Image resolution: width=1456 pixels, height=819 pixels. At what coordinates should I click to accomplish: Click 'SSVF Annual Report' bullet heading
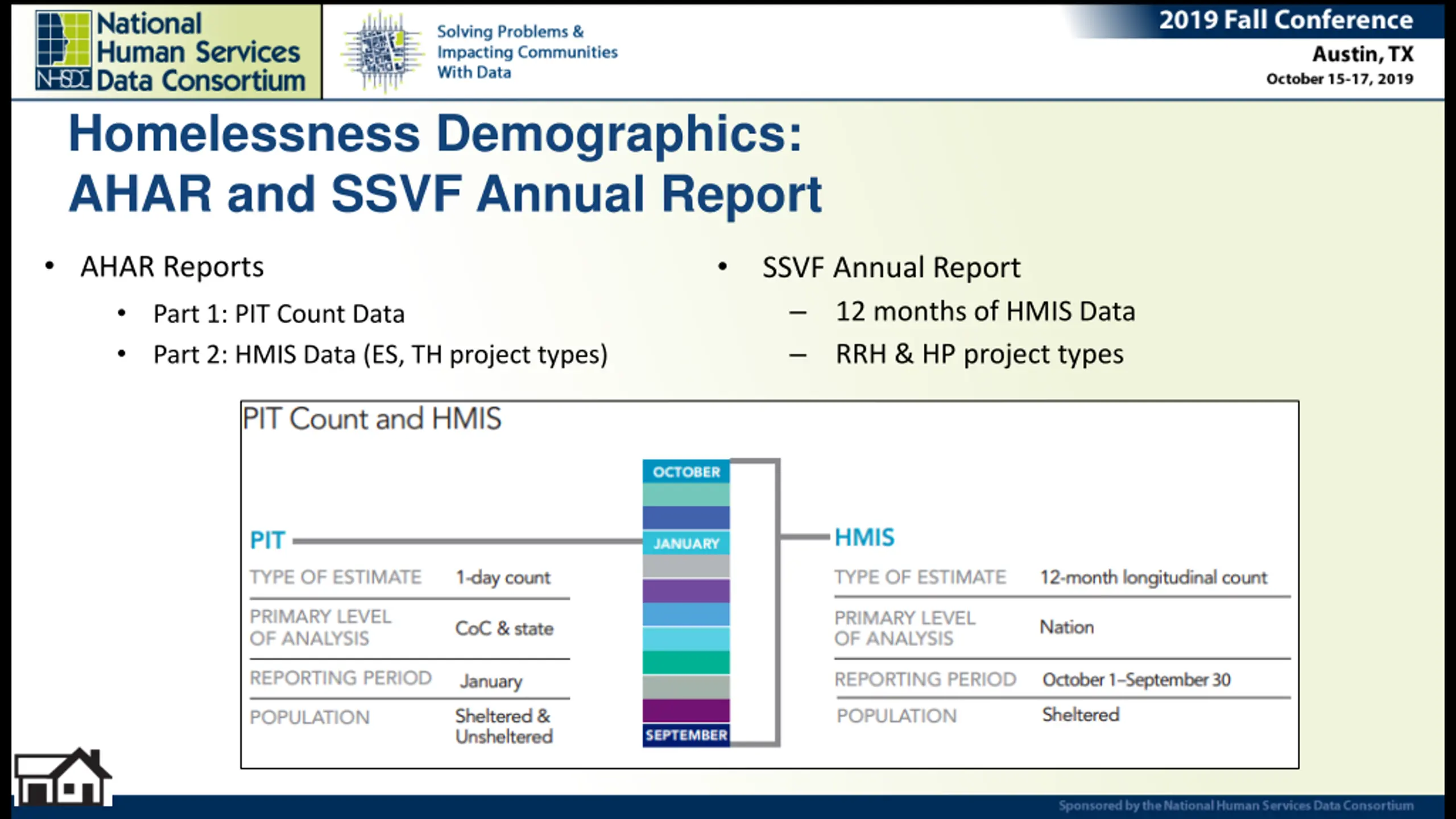coord(891,267)
